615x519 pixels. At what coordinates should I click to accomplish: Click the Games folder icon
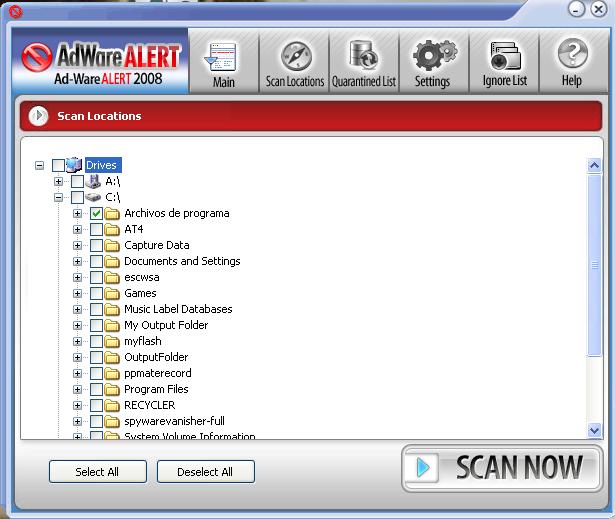pos(112,293)
